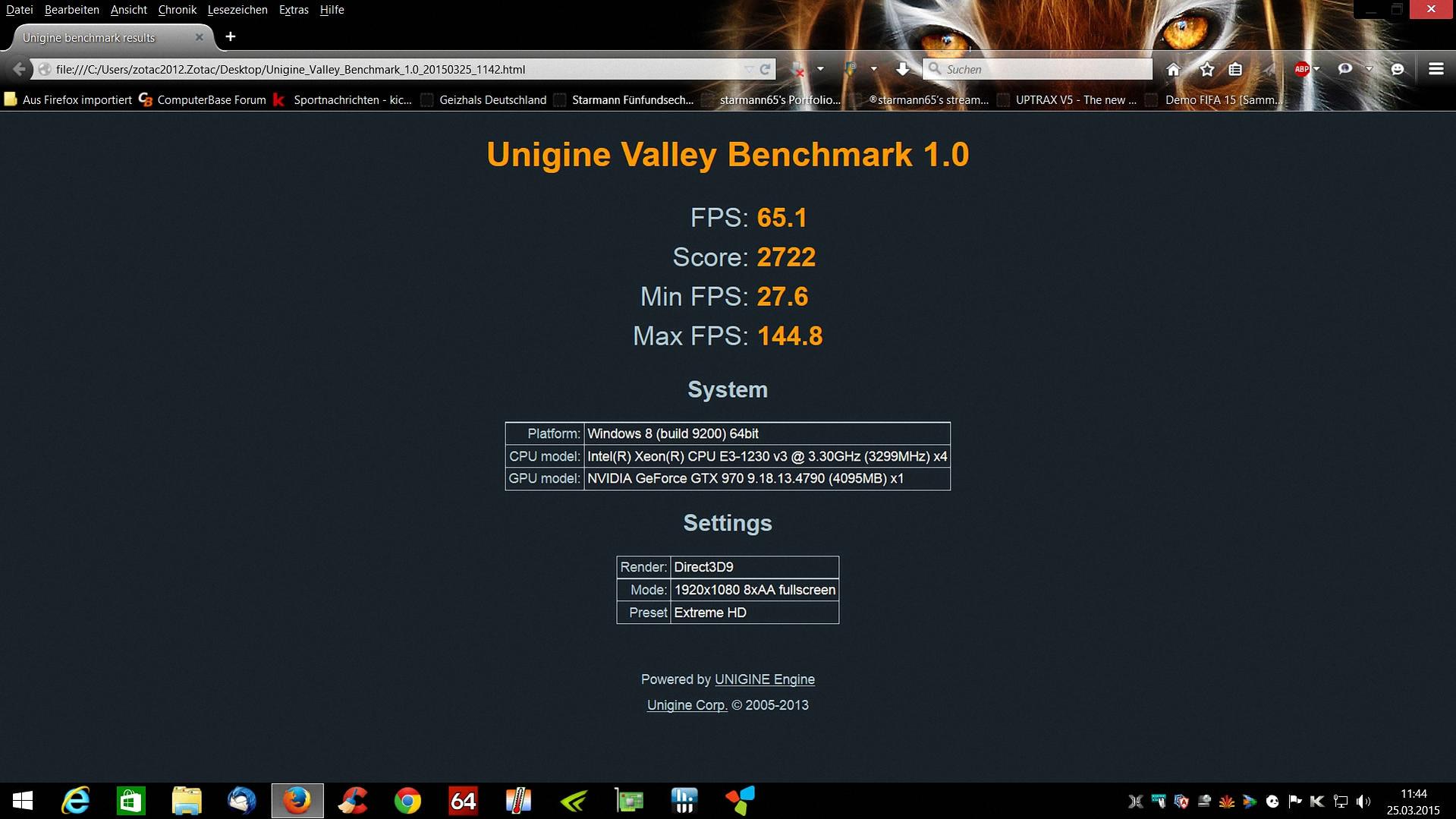Open the Hilfe menu
This screenshot has width=1456, height=819.
click(x=332, y=10)
